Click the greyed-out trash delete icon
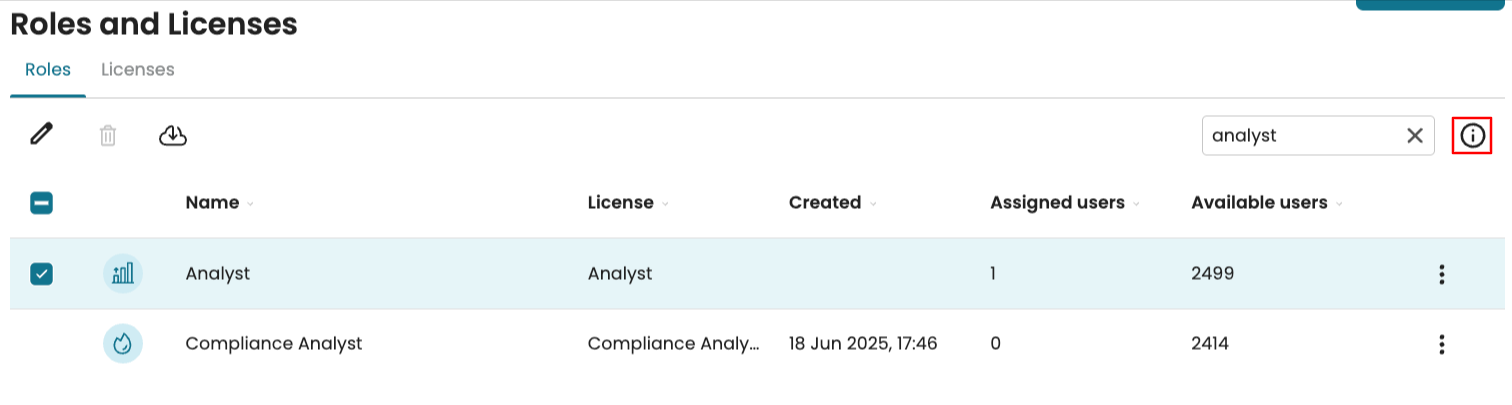Image resolution: width=1512 pixels, height=405 pixels. (108, 136)
